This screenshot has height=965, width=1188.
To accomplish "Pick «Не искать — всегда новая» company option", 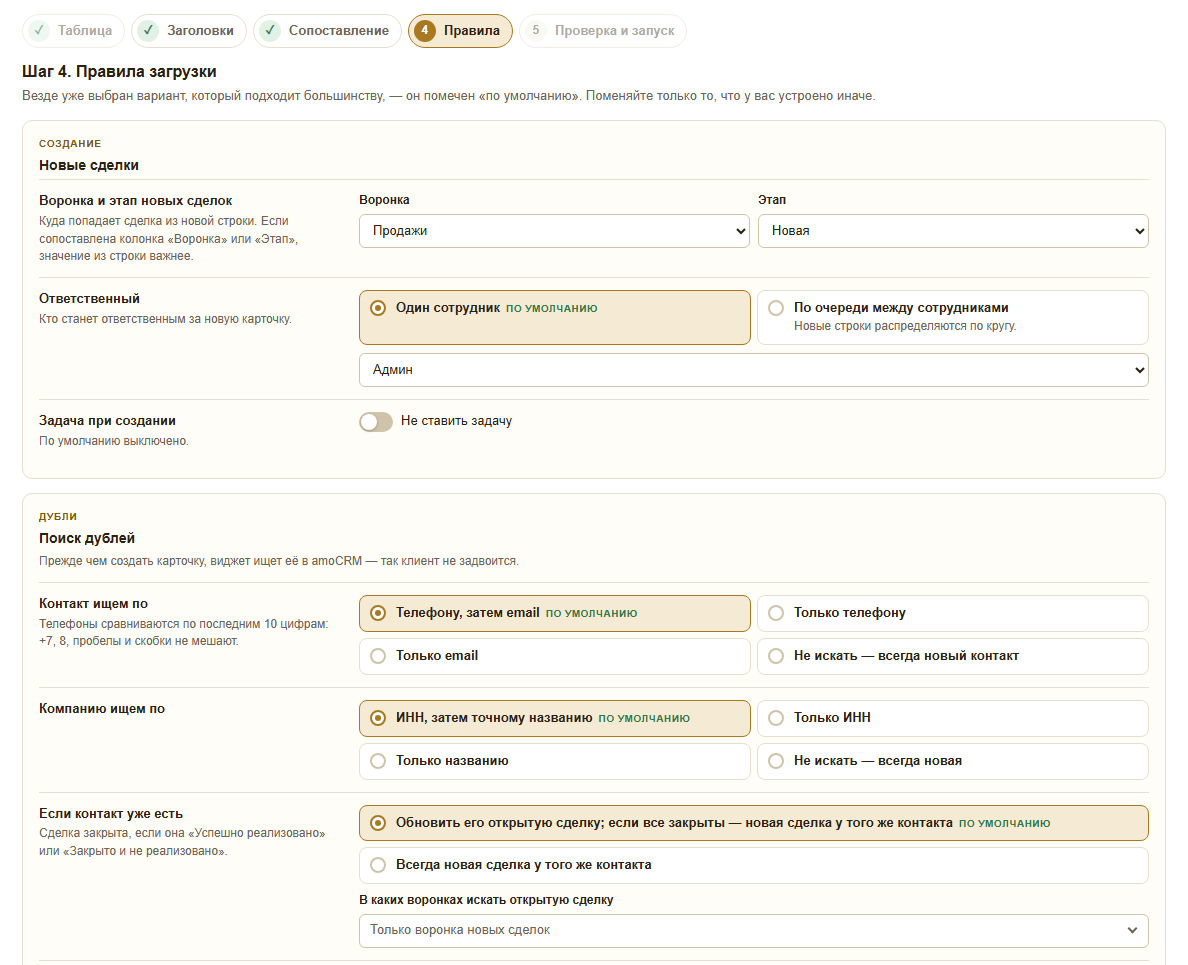I will 953,760.
